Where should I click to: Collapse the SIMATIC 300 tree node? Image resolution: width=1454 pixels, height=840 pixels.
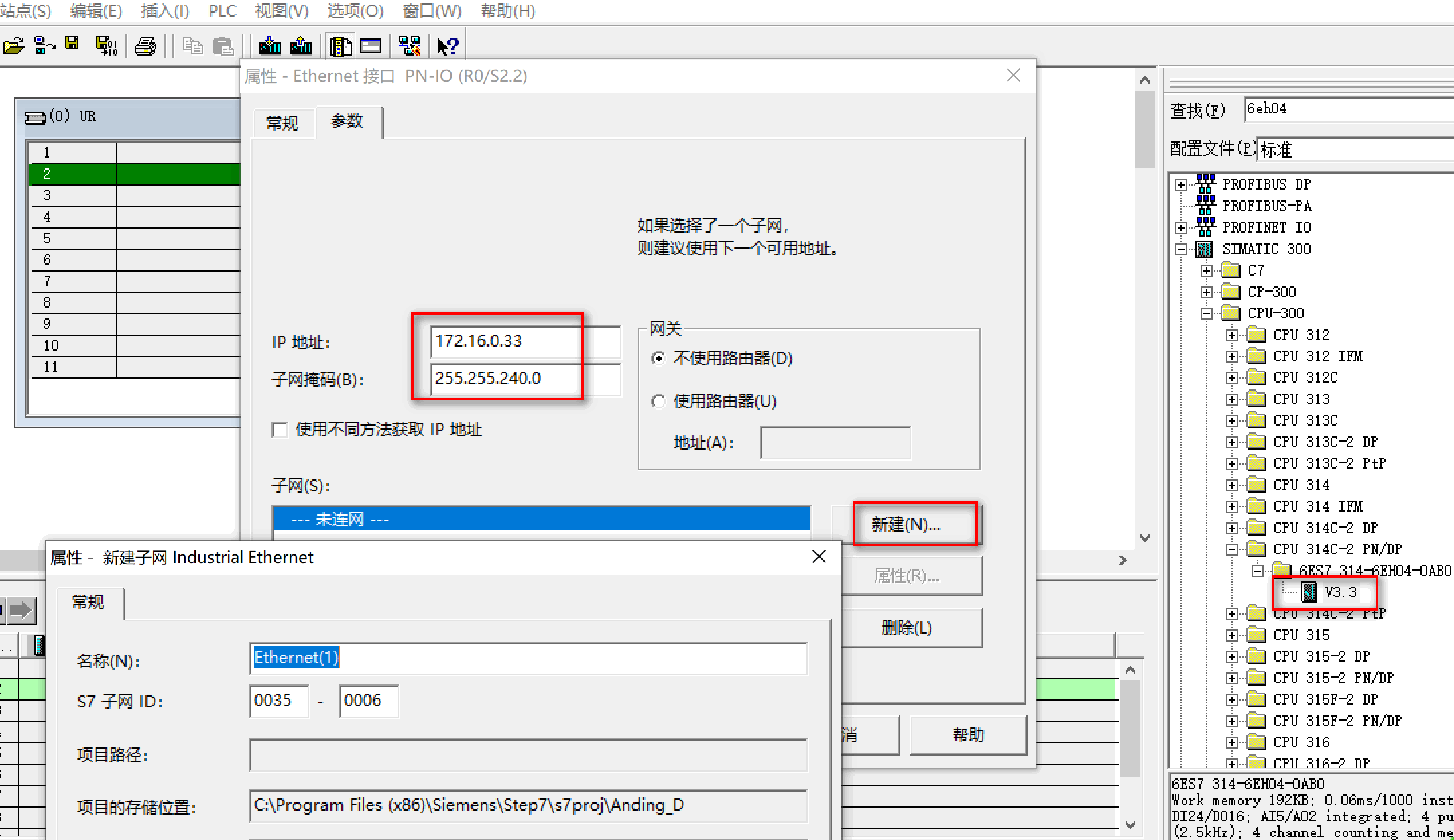(1181, 249)
